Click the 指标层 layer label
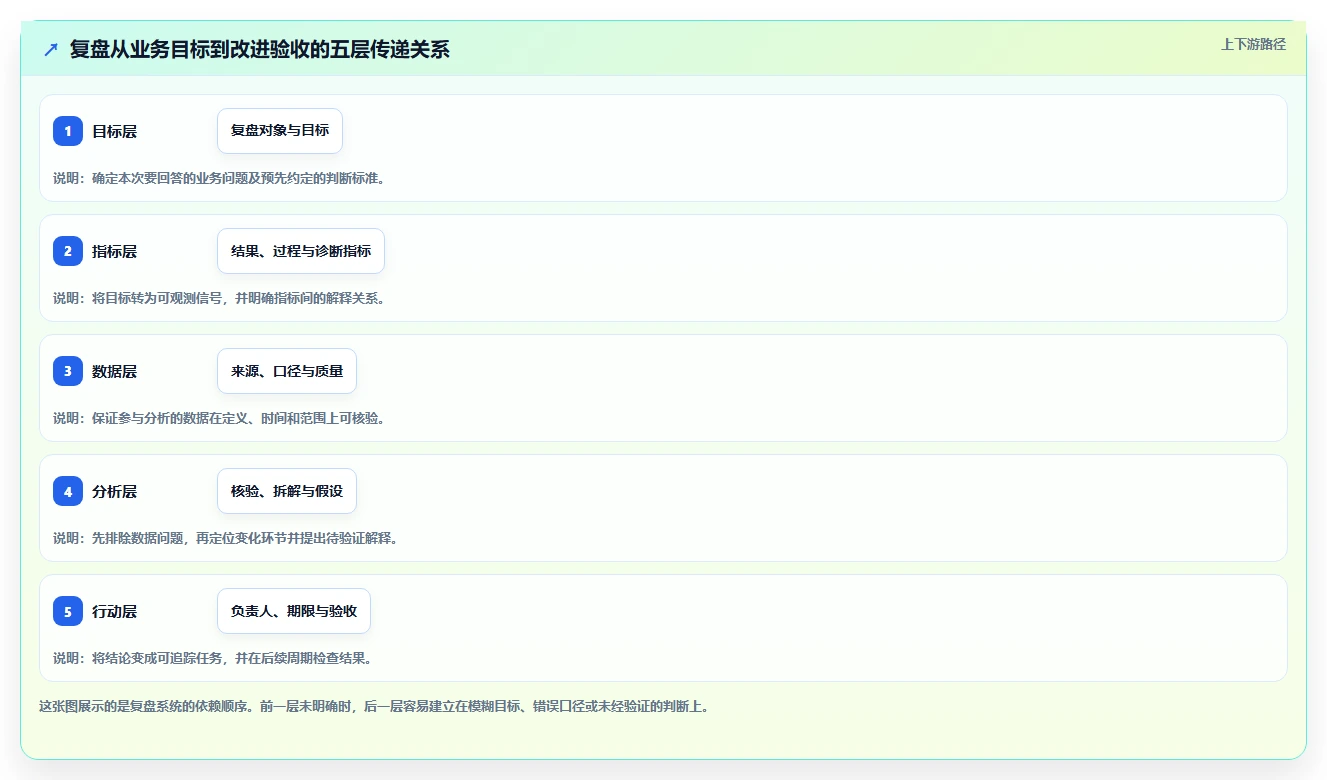Viewport: 1327px width, 780px height. pyautogui.click(x=114, y=251)
